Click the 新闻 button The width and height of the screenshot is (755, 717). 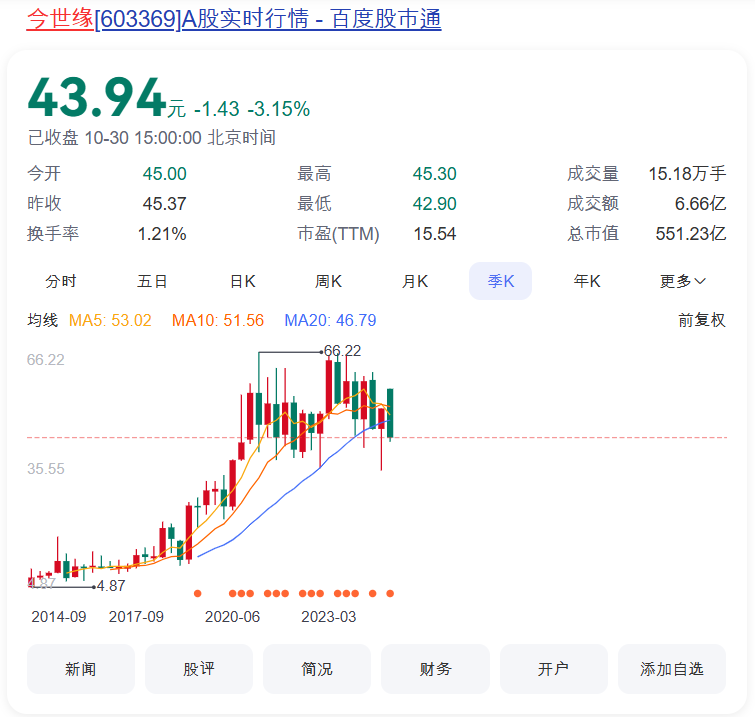pos(81,669)
